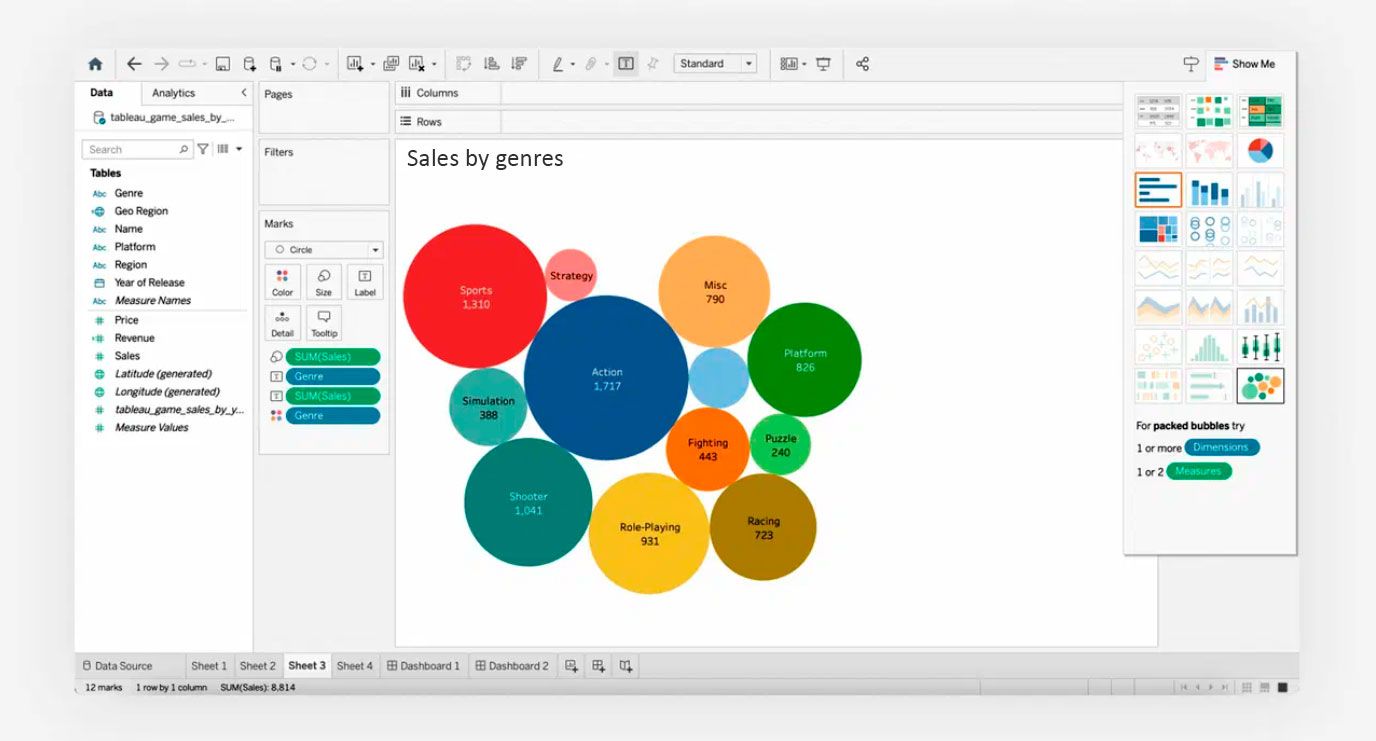The width and height of the screenshot is (1376, 741).
Task: Toggle the Show Me panel button
Action: click(1245, 64)
